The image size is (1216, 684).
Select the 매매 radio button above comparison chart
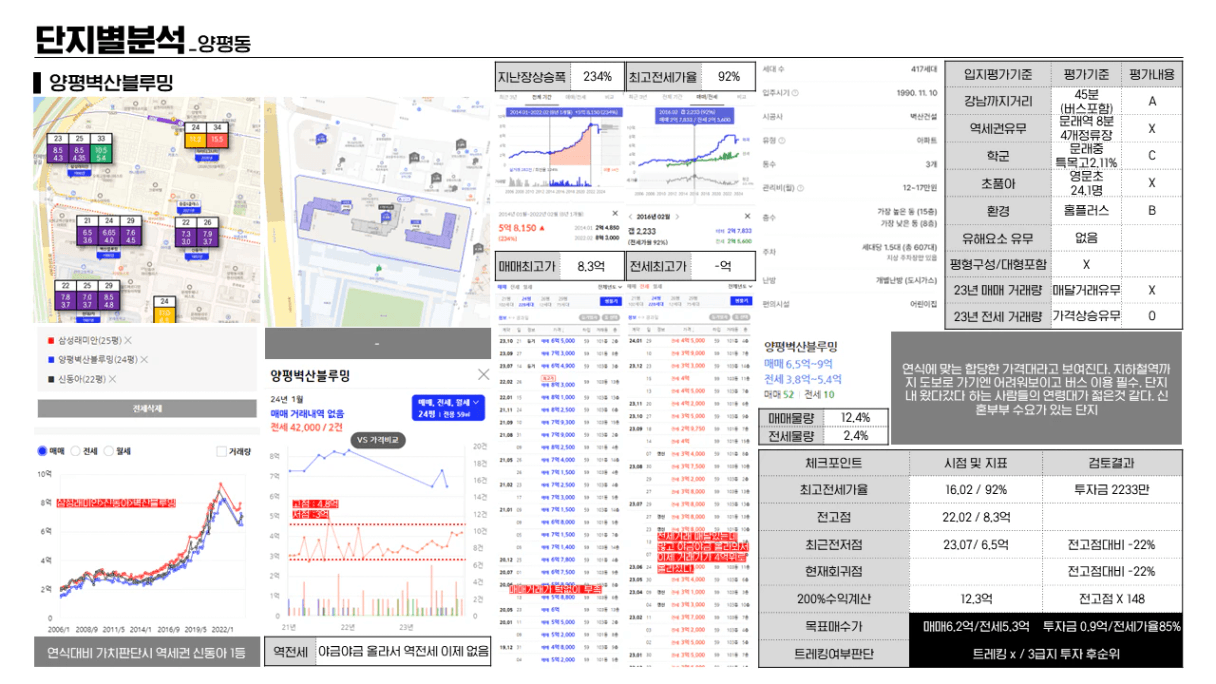42,451
